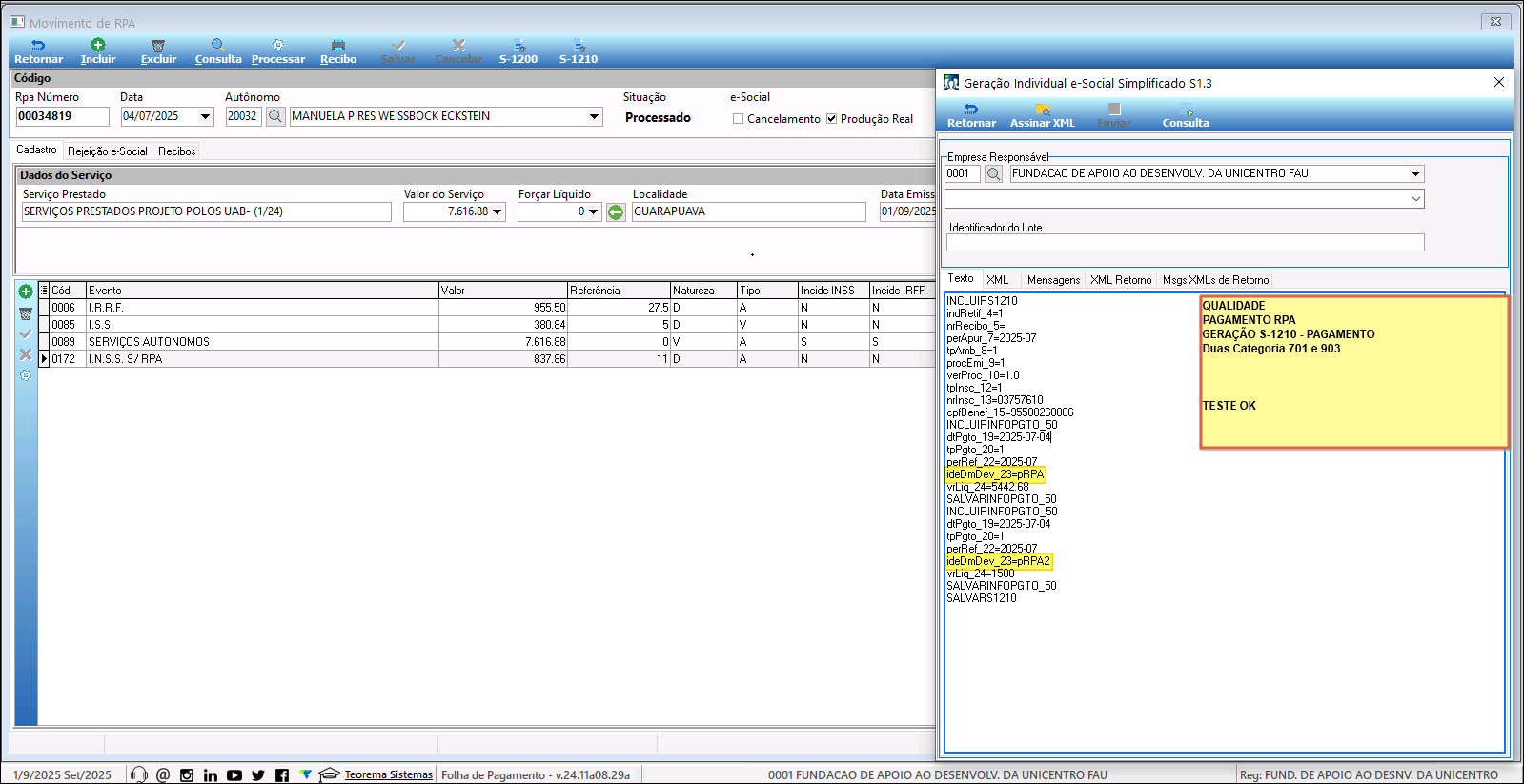Click the Empresa Responsável search magnifier icon
This screenshot has height=784, width=1524.
click(993, 173)
